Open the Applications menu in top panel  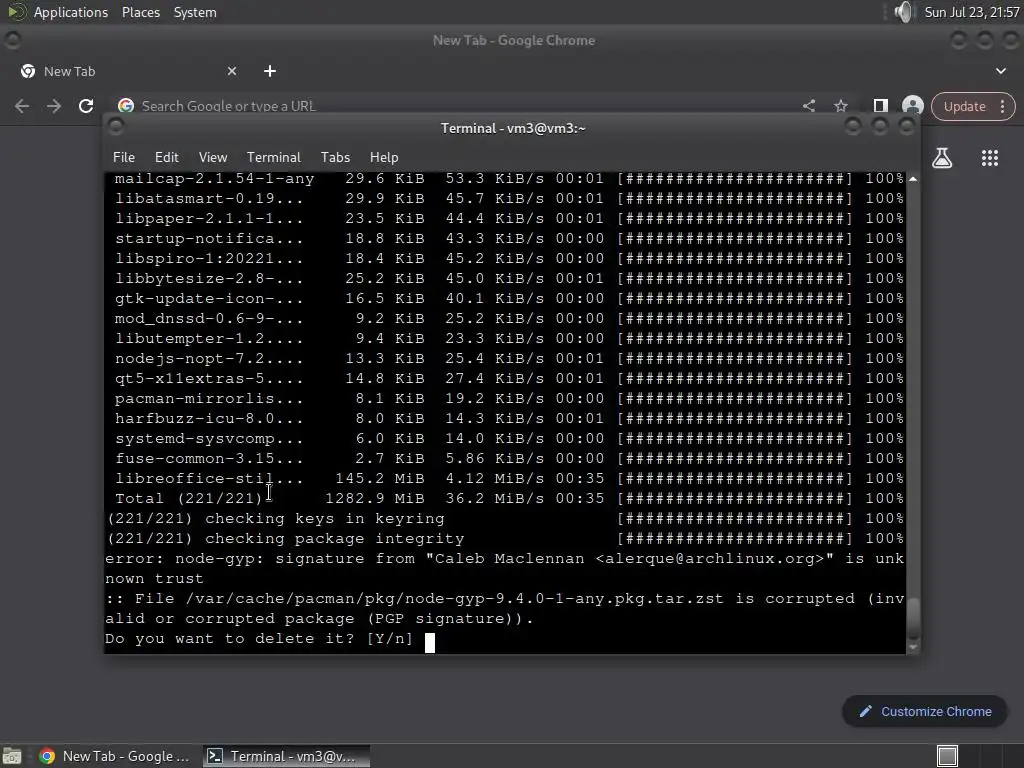tap(71, 12)
